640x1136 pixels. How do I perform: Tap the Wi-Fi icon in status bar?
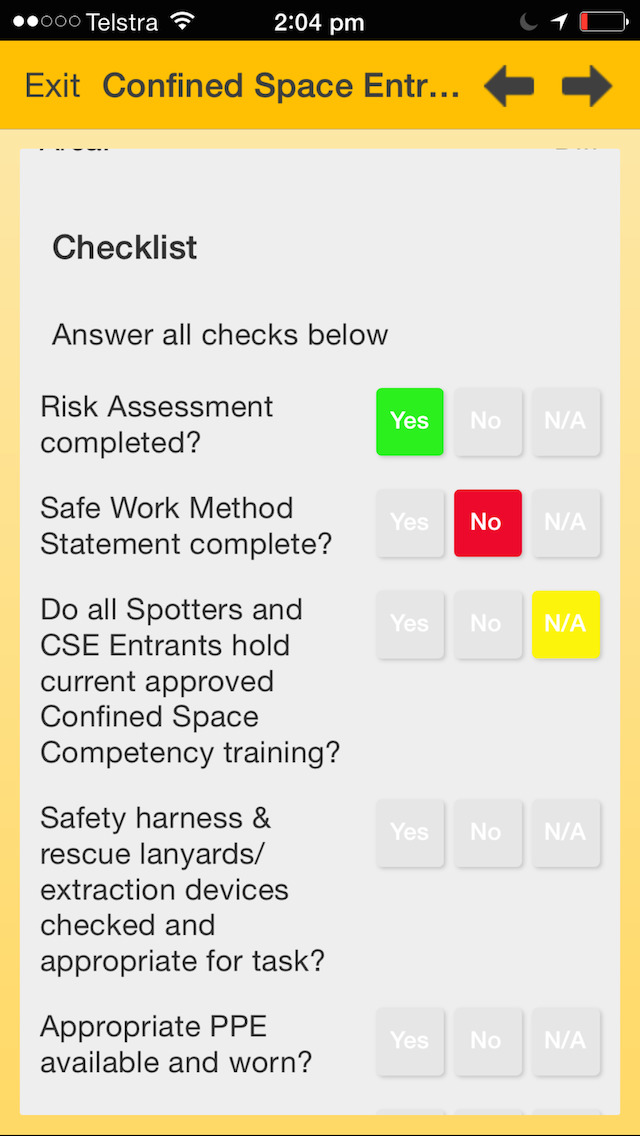(182, 21)
